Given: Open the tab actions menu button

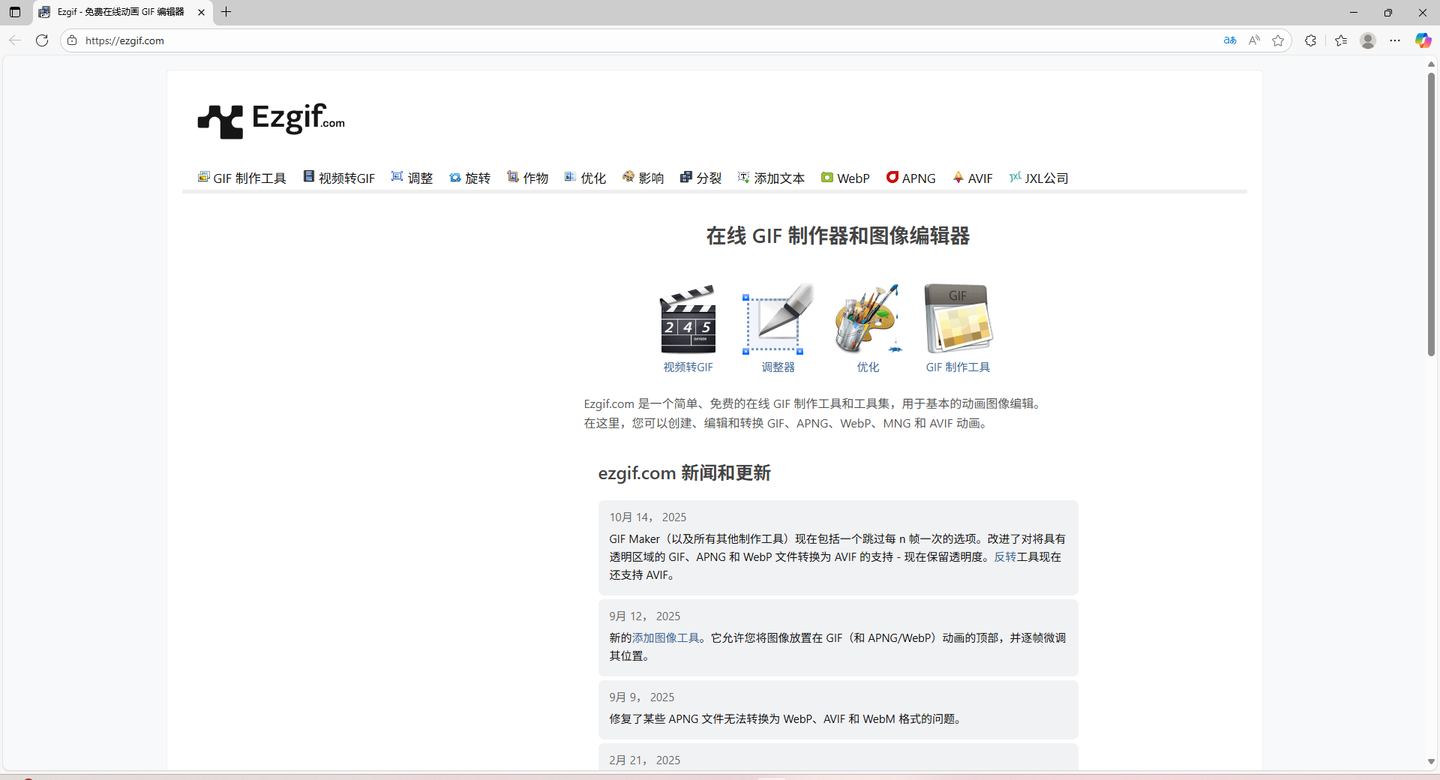Looking at the screenshot, I should coord(15,12).
